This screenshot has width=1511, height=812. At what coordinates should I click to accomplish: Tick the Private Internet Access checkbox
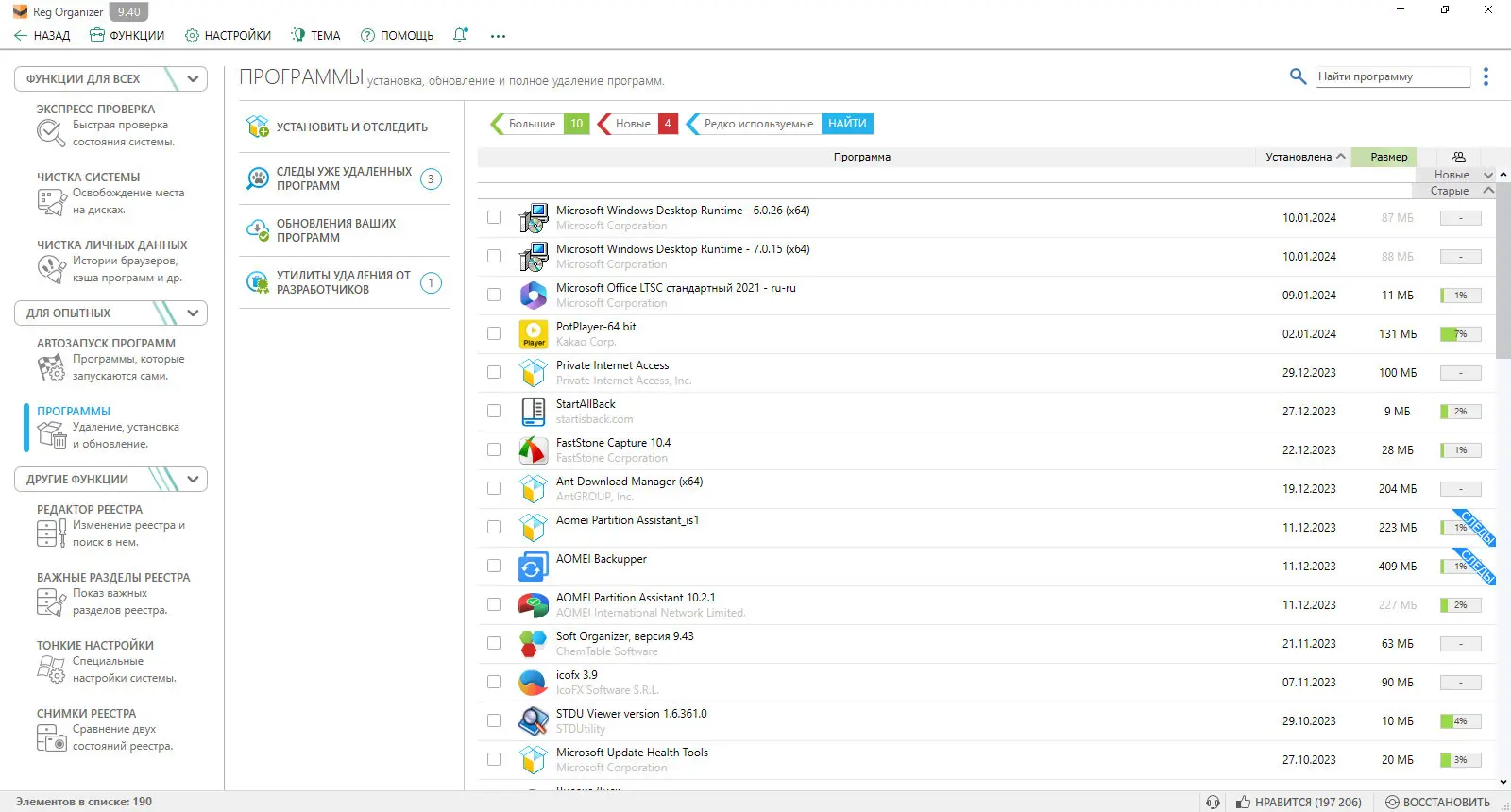[494, 373]
